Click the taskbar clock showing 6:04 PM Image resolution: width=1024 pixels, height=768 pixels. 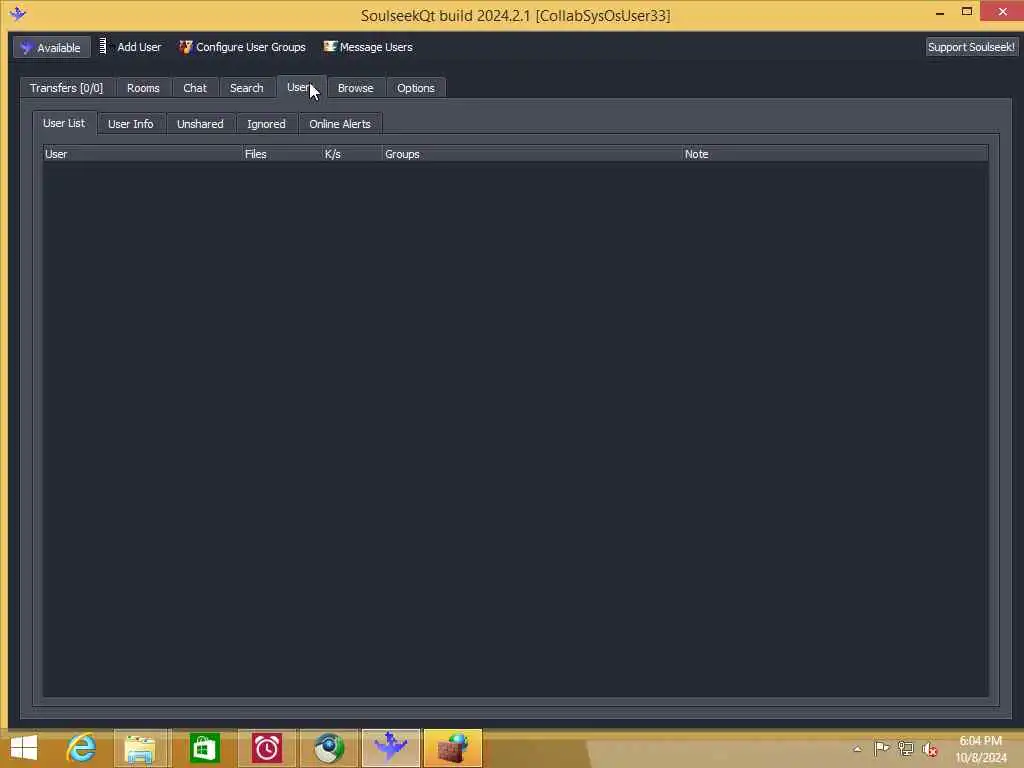(980, 749)
